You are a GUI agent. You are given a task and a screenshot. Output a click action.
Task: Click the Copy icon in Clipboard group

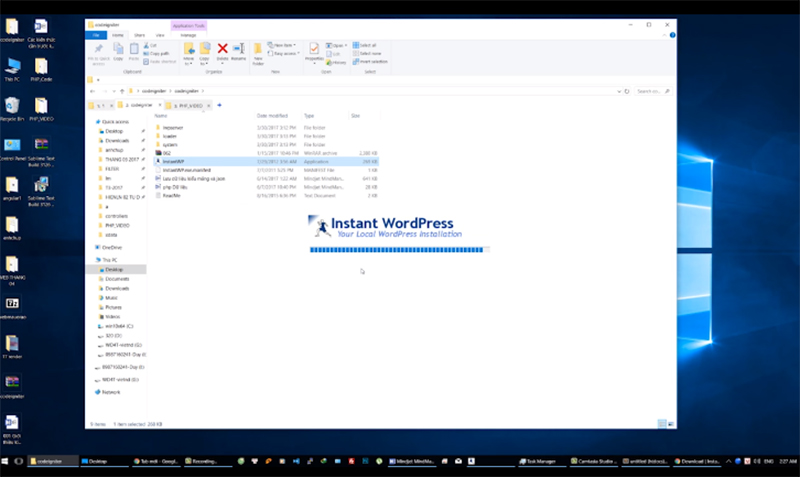pos(118,50)
